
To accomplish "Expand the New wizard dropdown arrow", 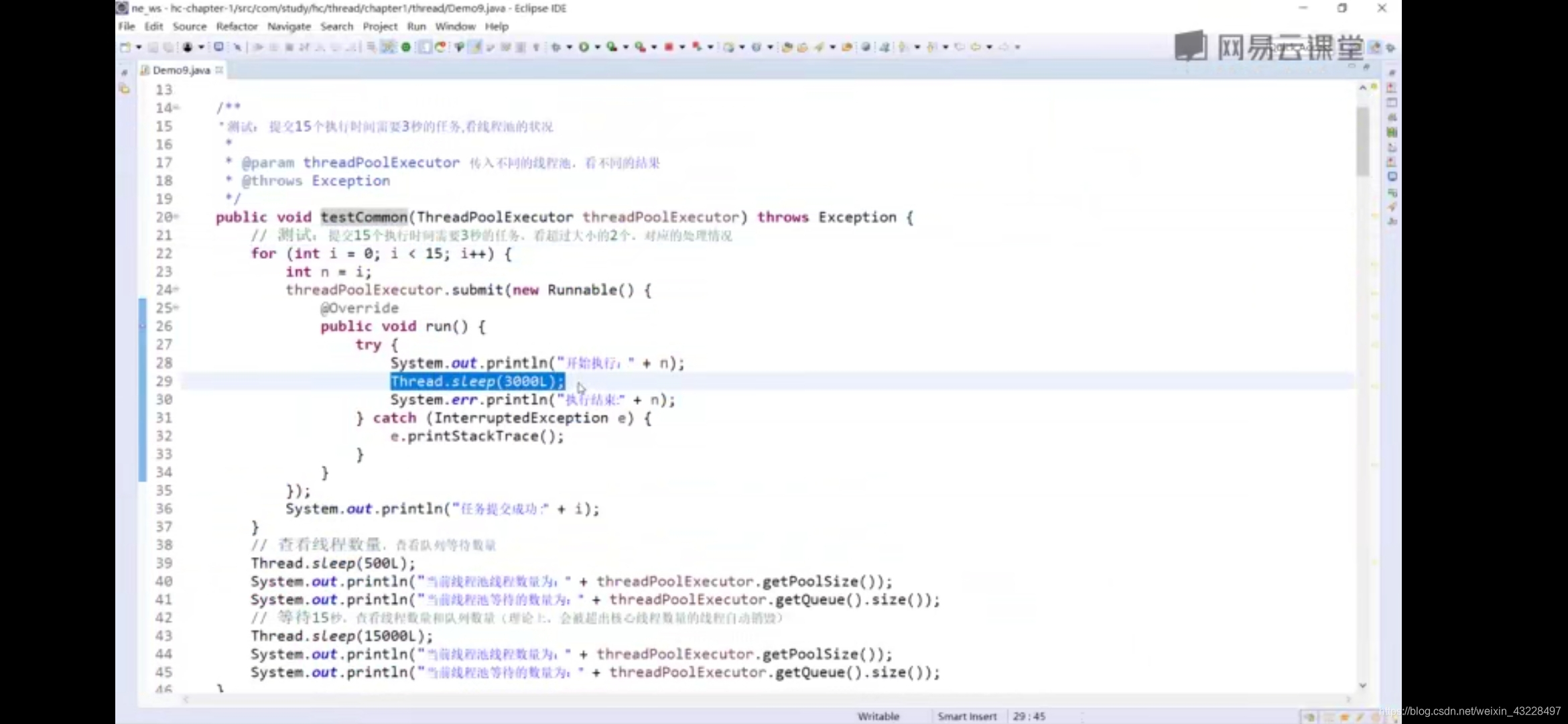I will pos(139,47).
